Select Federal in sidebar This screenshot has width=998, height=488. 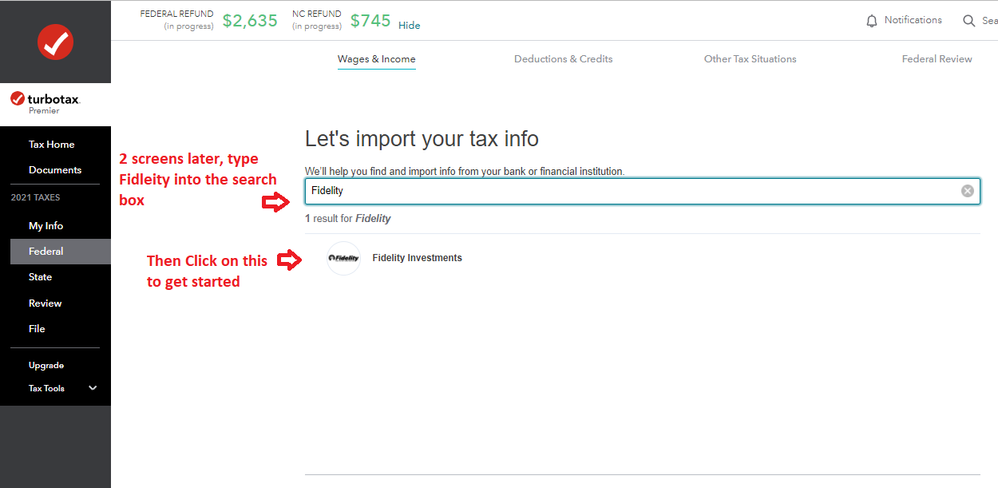tap(60, 251)
